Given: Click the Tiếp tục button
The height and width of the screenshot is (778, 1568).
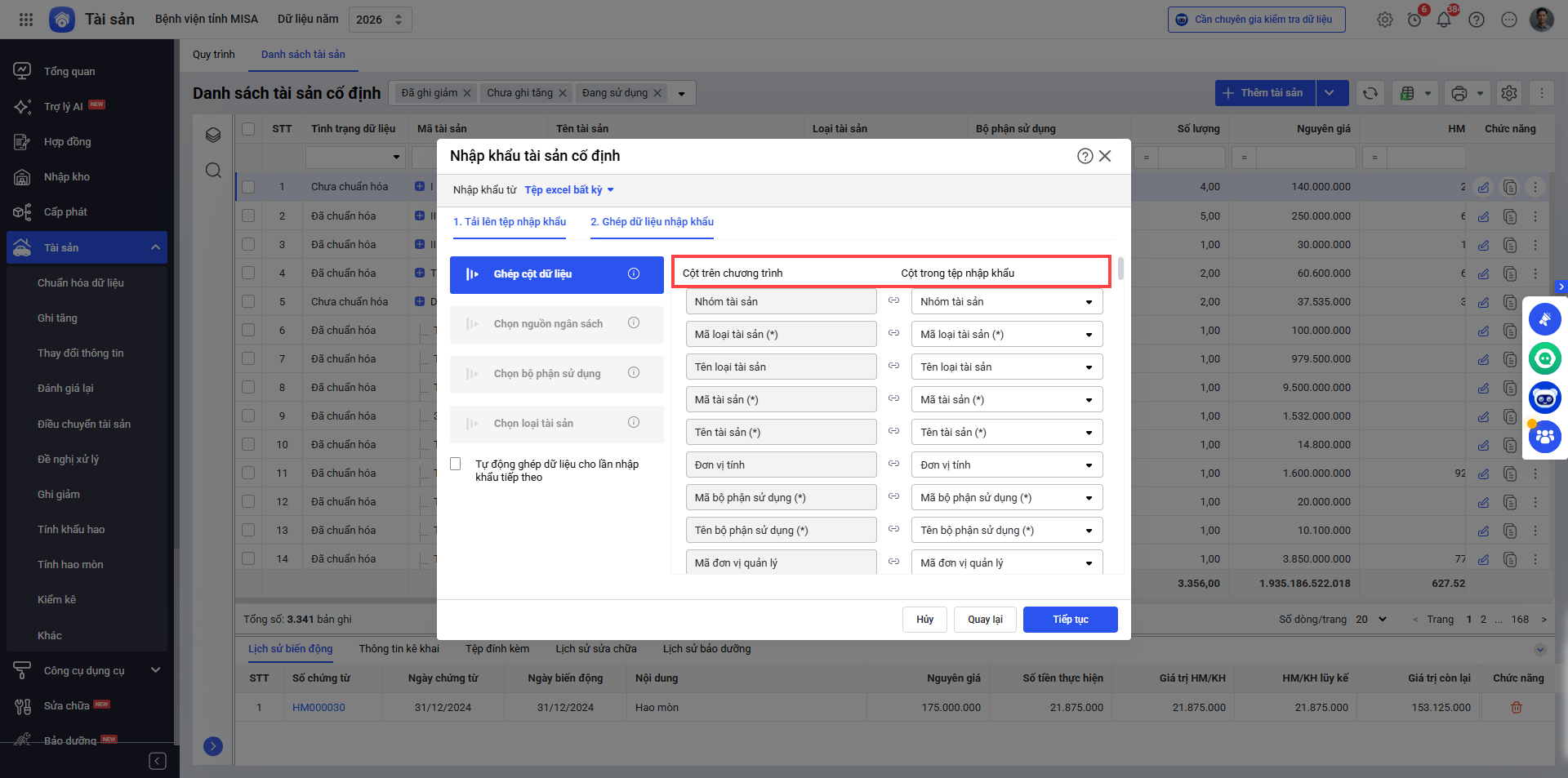Looking at the screenshot, I should 1070,620.
